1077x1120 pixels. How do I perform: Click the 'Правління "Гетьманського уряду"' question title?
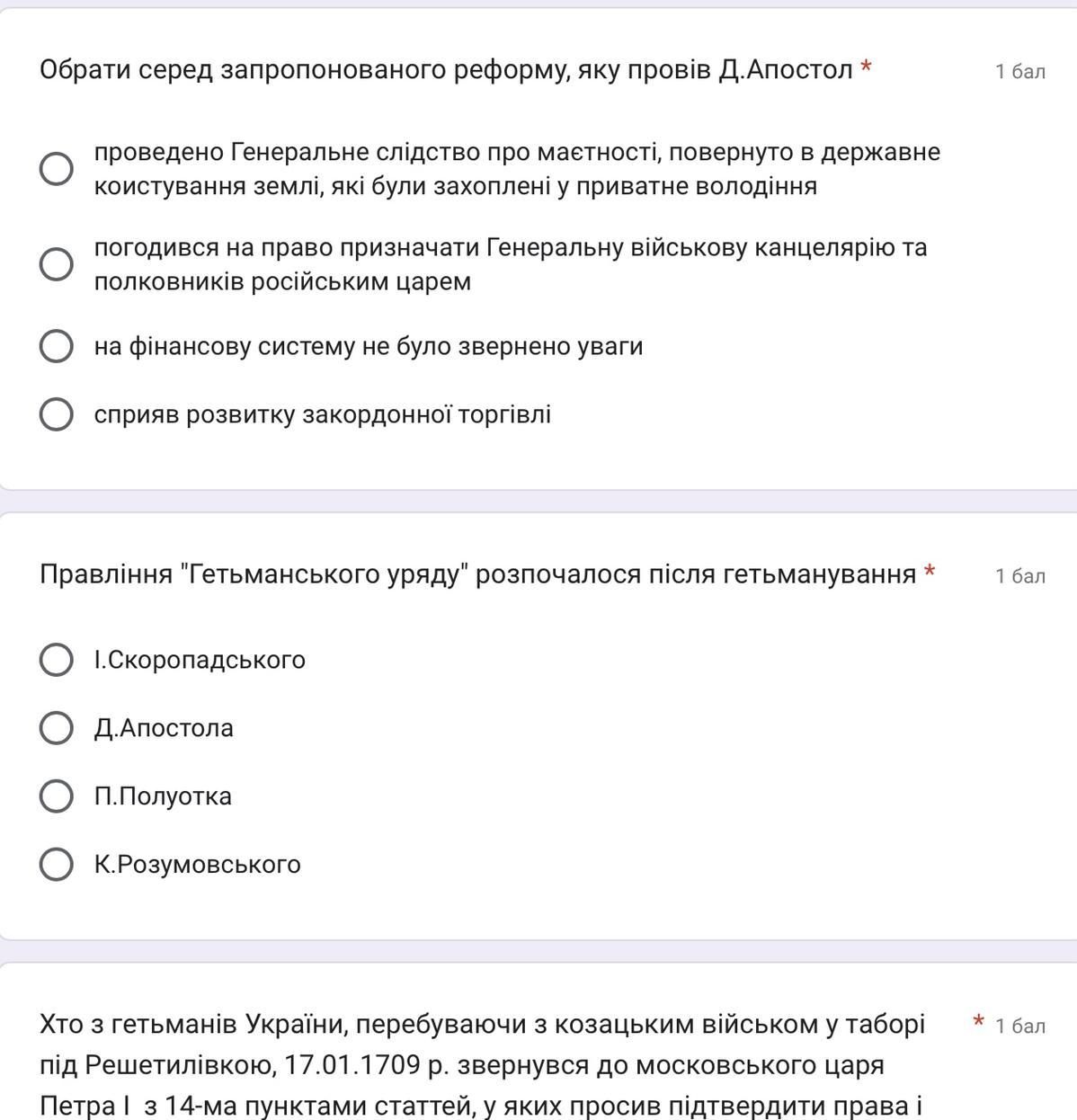point(477,573)
